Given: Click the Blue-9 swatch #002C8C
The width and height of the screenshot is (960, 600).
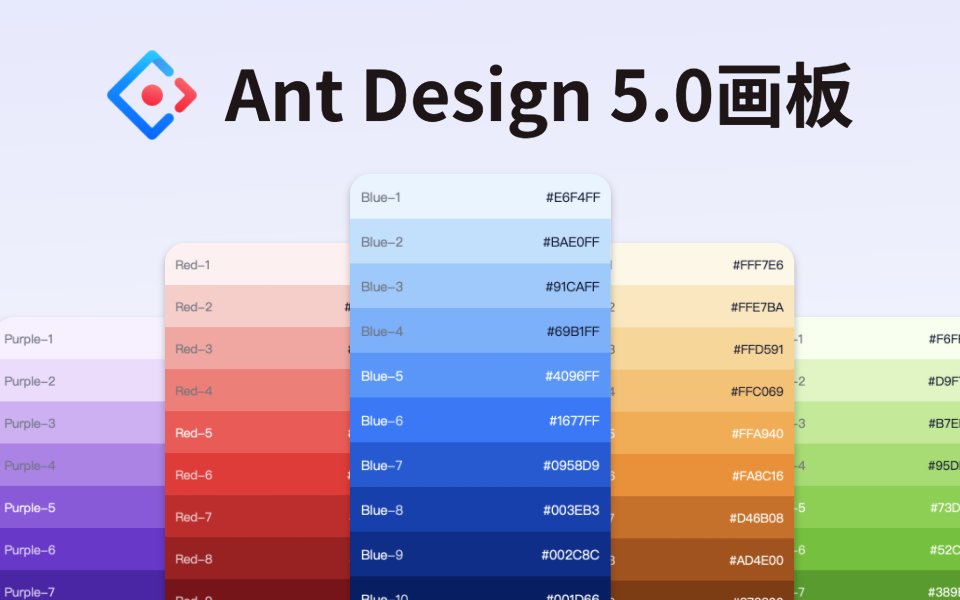Looking at the screenshot, I should point(480,555).
